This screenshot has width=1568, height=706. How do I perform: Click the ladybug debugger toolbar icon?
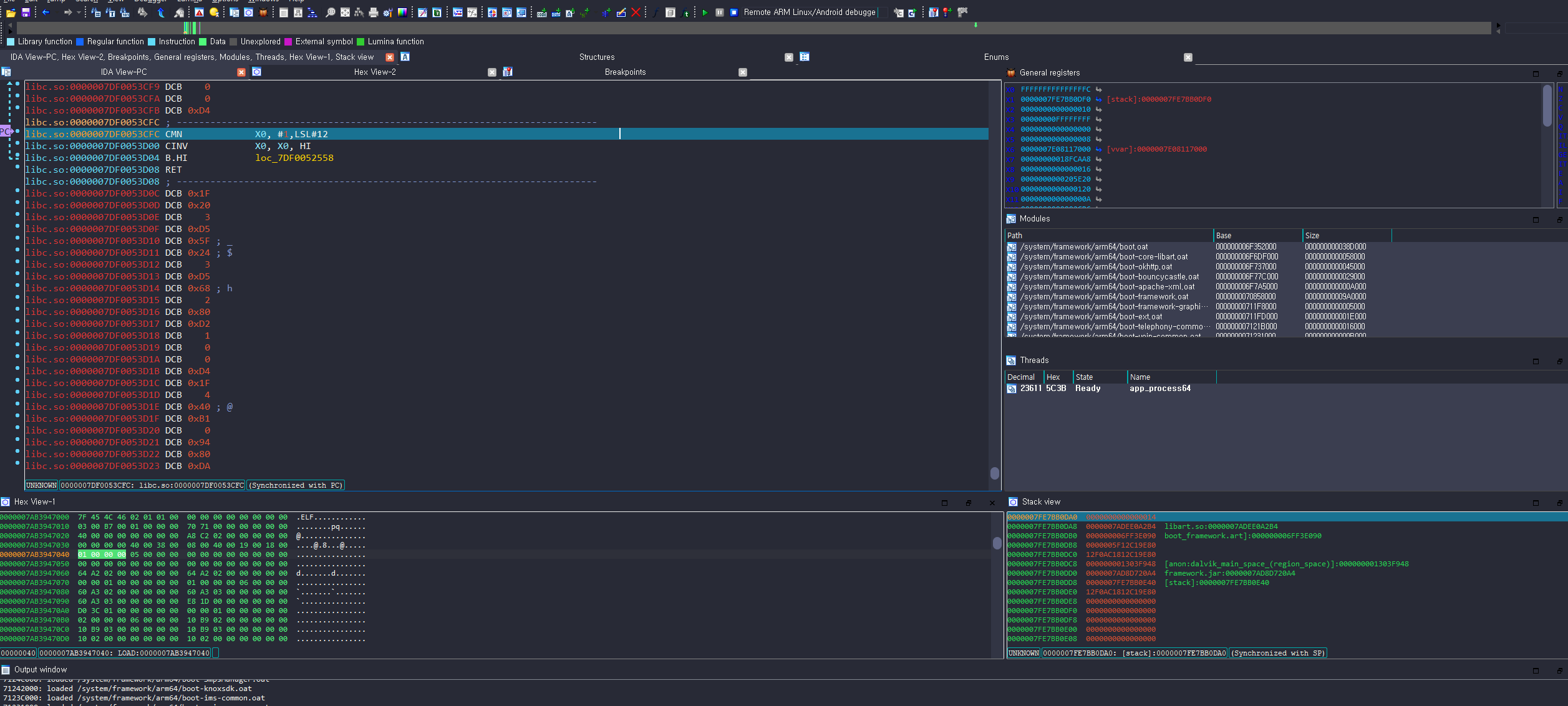(263, 12)
